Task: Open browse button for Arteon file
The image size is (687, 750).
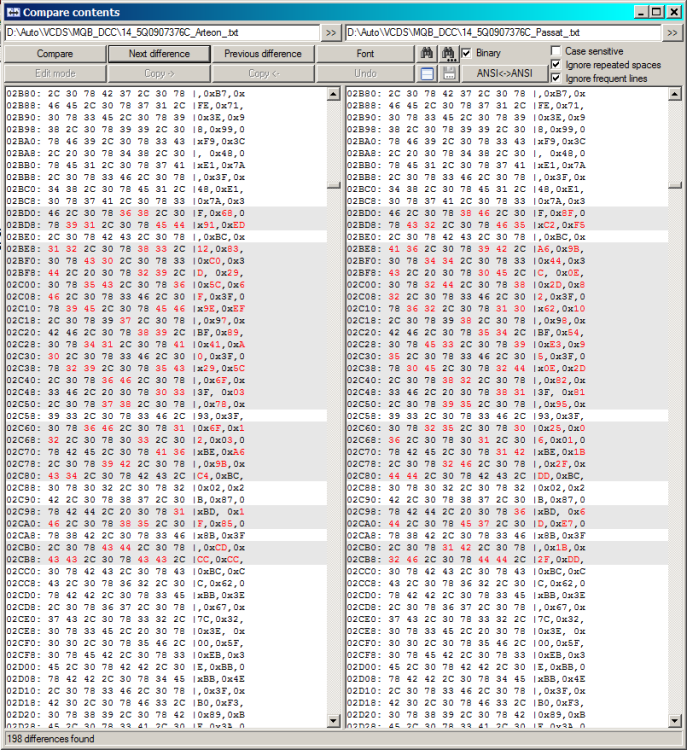Action: (331, 33)
